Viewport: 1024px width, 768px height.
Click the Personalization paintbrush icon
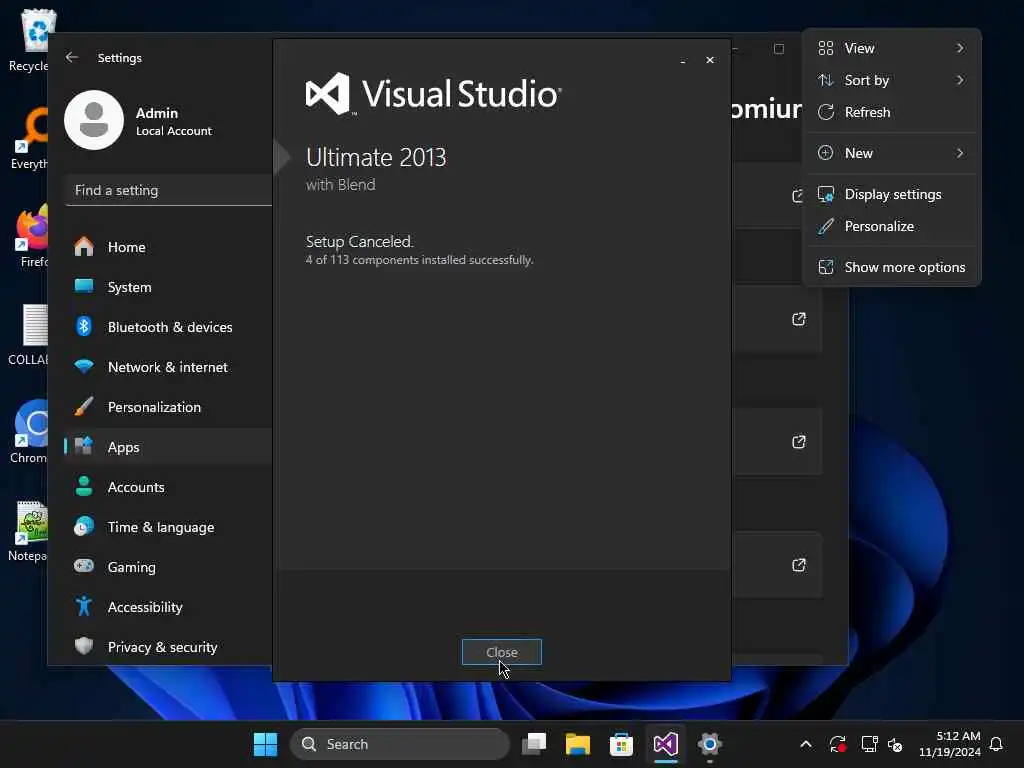click(x=84, y=406)
